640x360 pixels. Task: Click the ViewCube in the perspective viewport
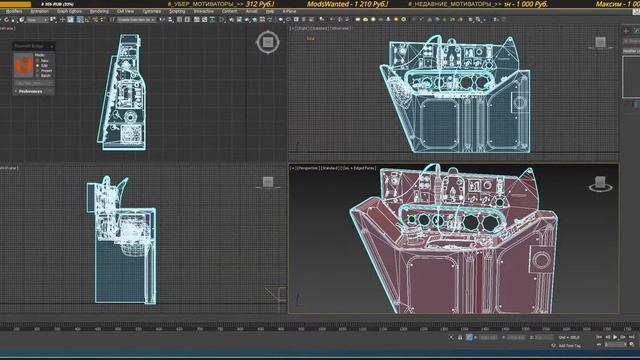point(600,184)
